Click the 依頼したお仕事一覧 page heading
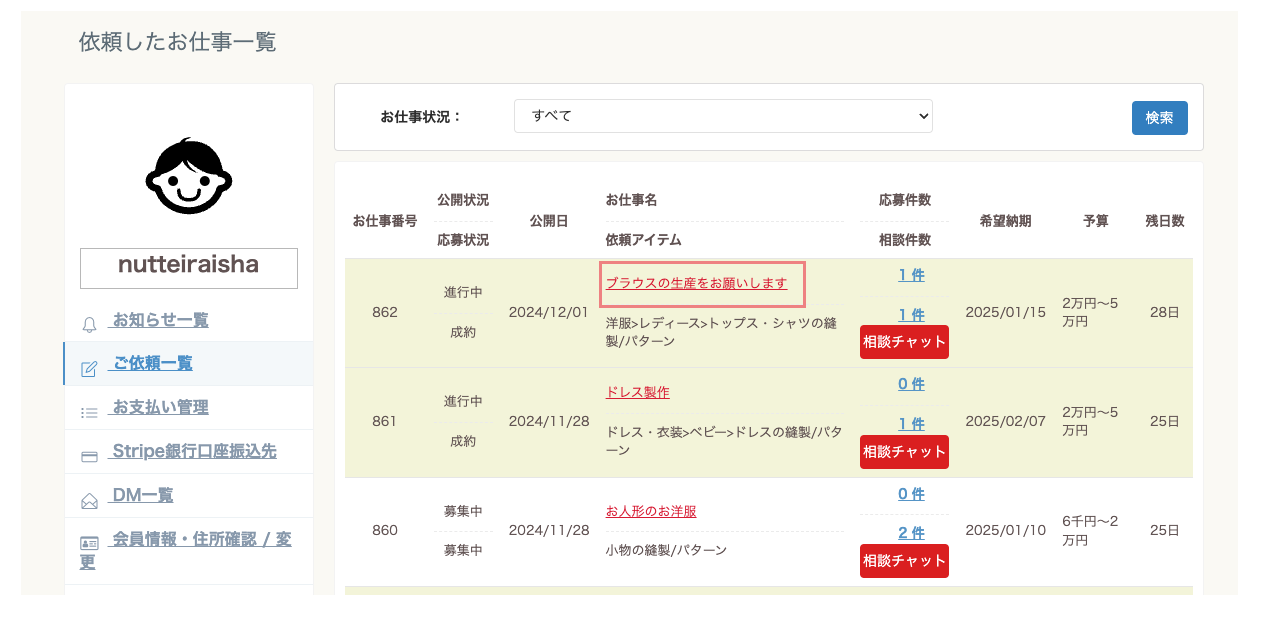The width and height of the screenshot is (1274, 631). tap(178, 42)
